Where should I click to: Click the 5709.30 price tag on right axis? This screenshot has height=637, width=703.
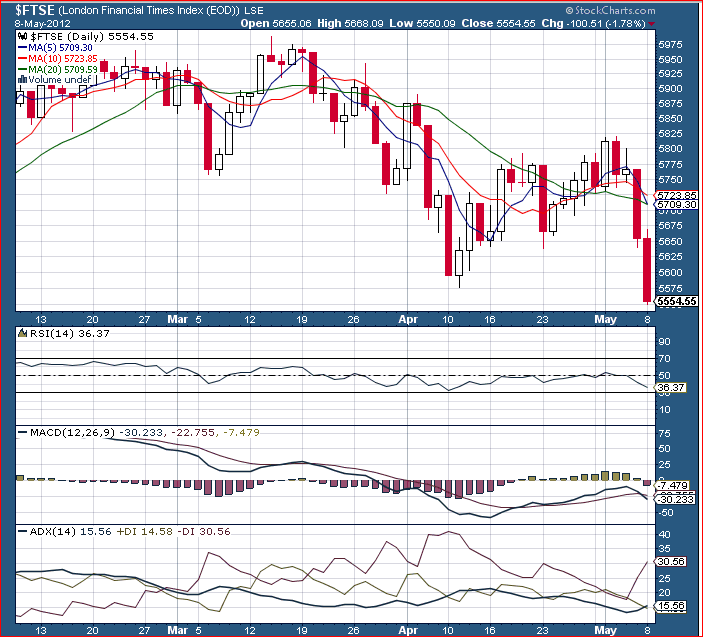(677, 205)
